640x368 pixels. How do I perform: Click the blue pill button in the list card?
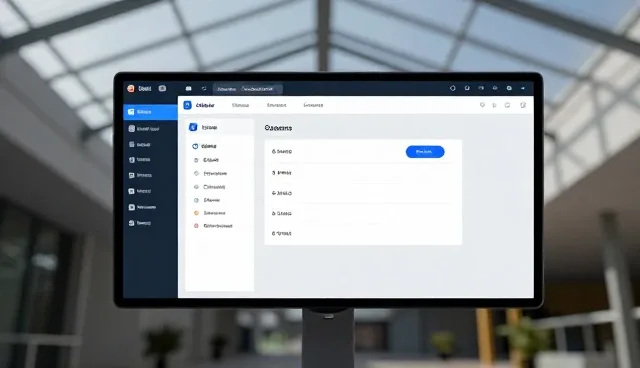[425, 152]
